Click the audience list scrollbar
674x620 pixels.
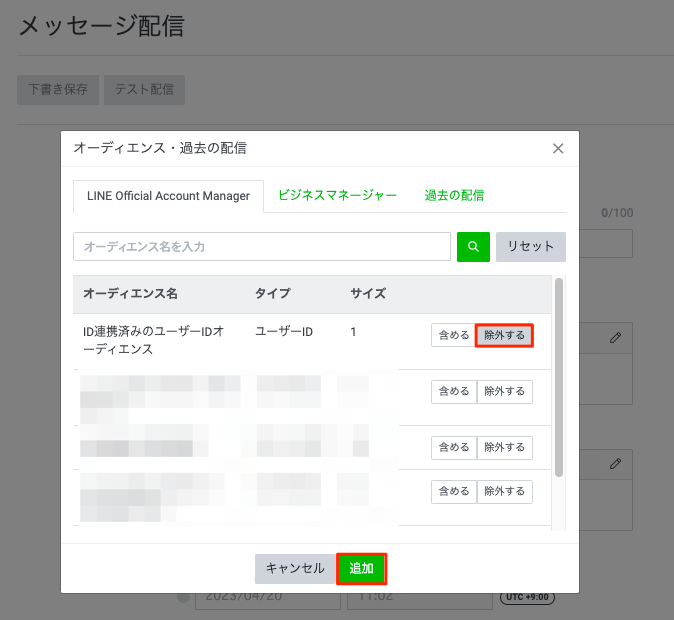(x=559, y=378)
